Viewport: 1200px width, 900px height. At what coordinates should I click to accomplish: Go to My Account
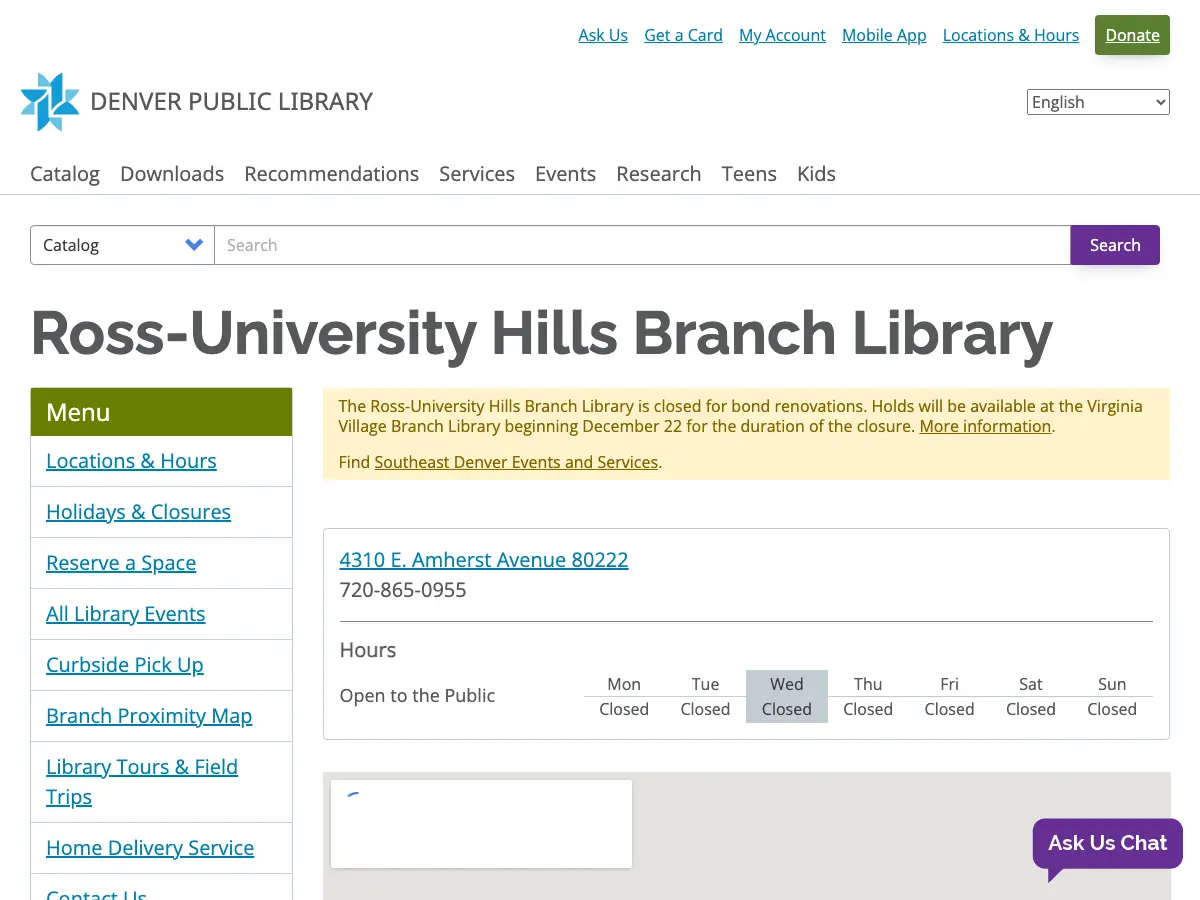[x=782, y=35]
